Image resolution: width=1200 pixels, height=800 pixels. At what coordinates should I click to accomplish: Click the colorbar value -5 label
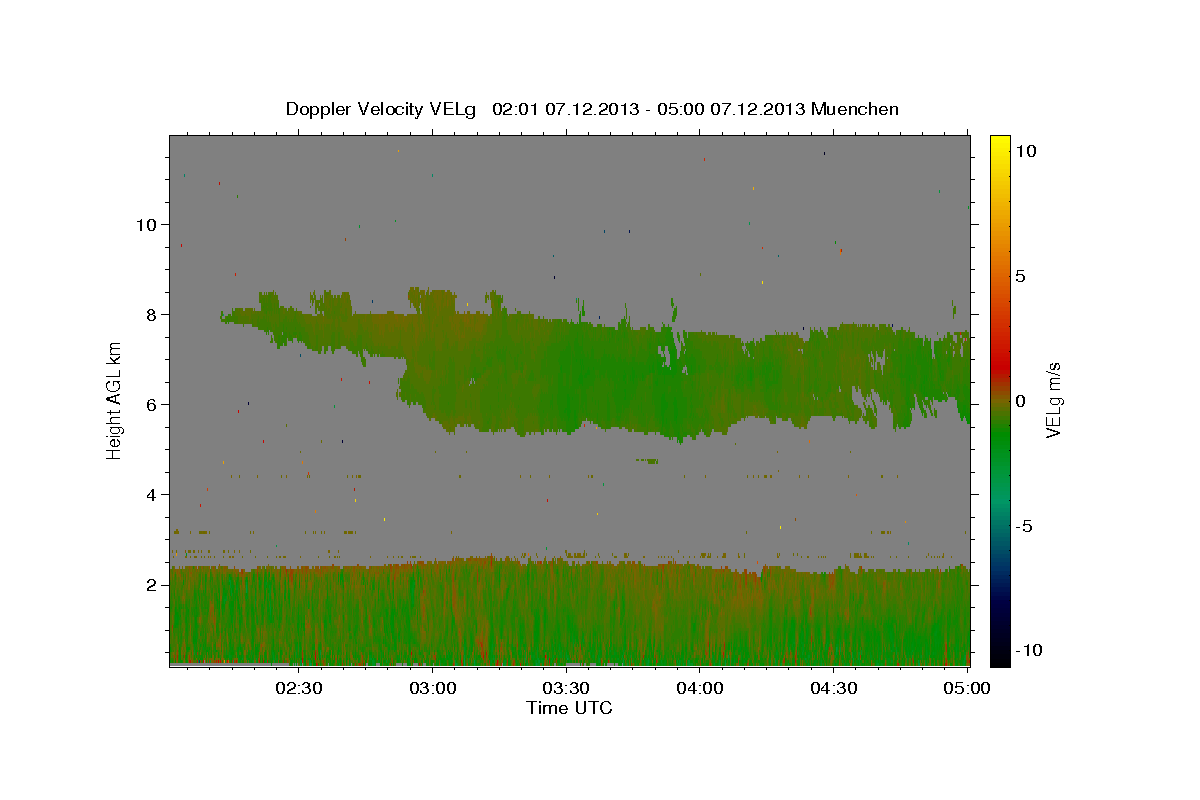coord(1025,526)
